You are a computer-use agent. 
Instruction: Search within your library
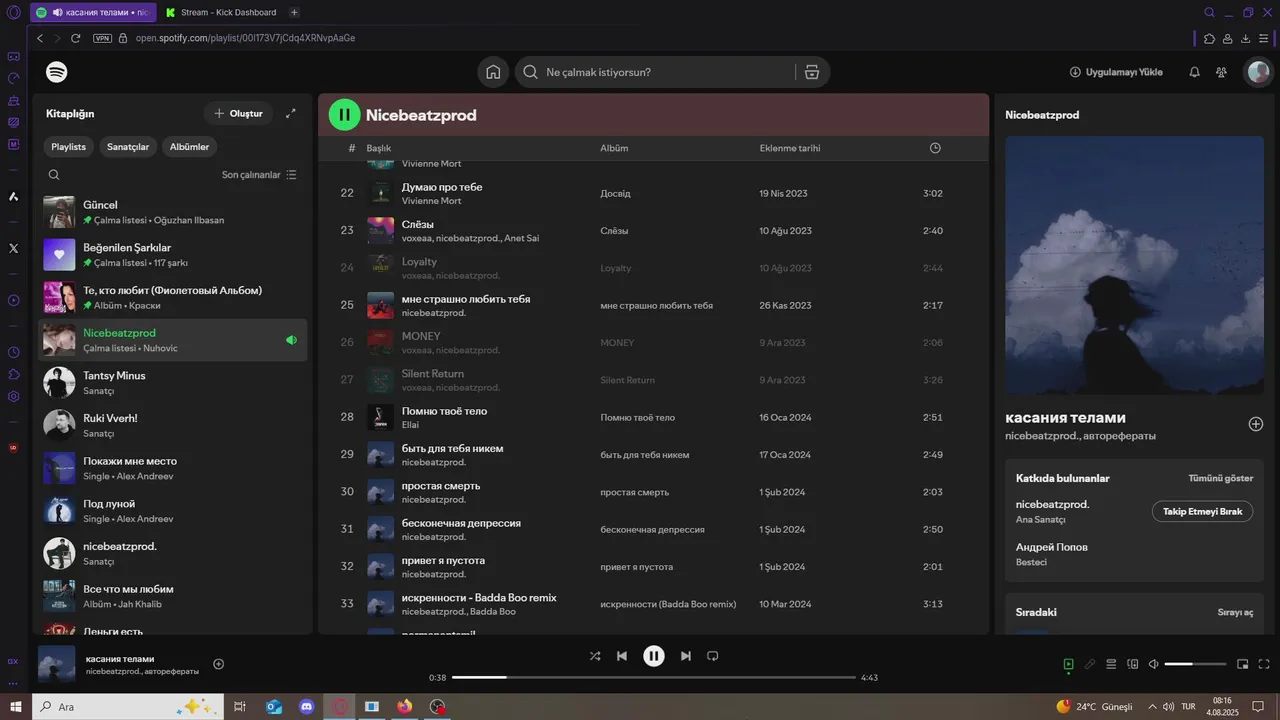coord(54,174)
